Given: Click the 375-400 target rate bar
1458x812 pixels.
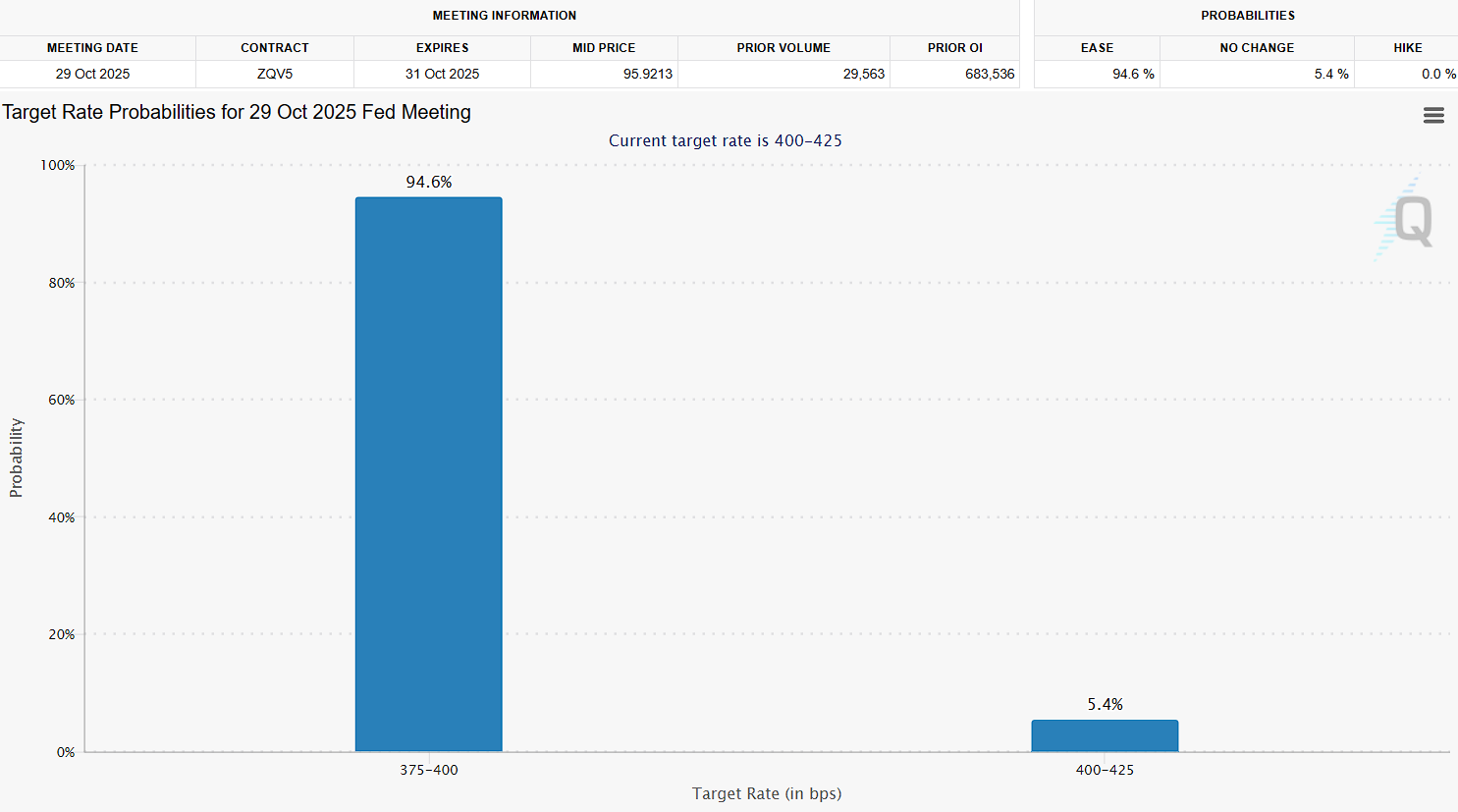Looking at the screenshot, I should tap(428, 474).
